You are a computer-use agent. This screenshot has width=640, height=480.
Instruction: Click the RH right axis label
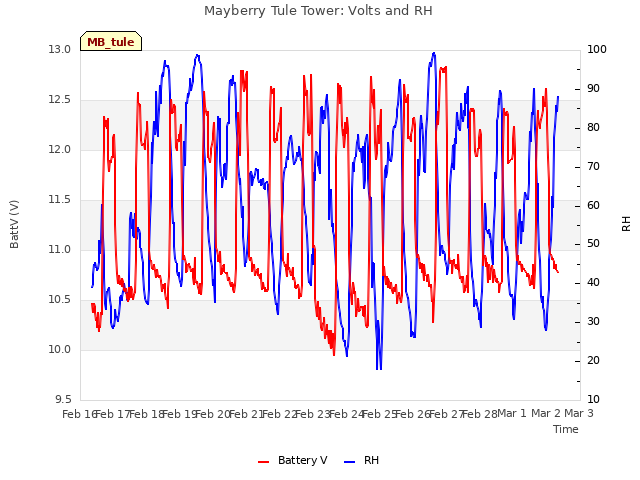coord(626,224)
